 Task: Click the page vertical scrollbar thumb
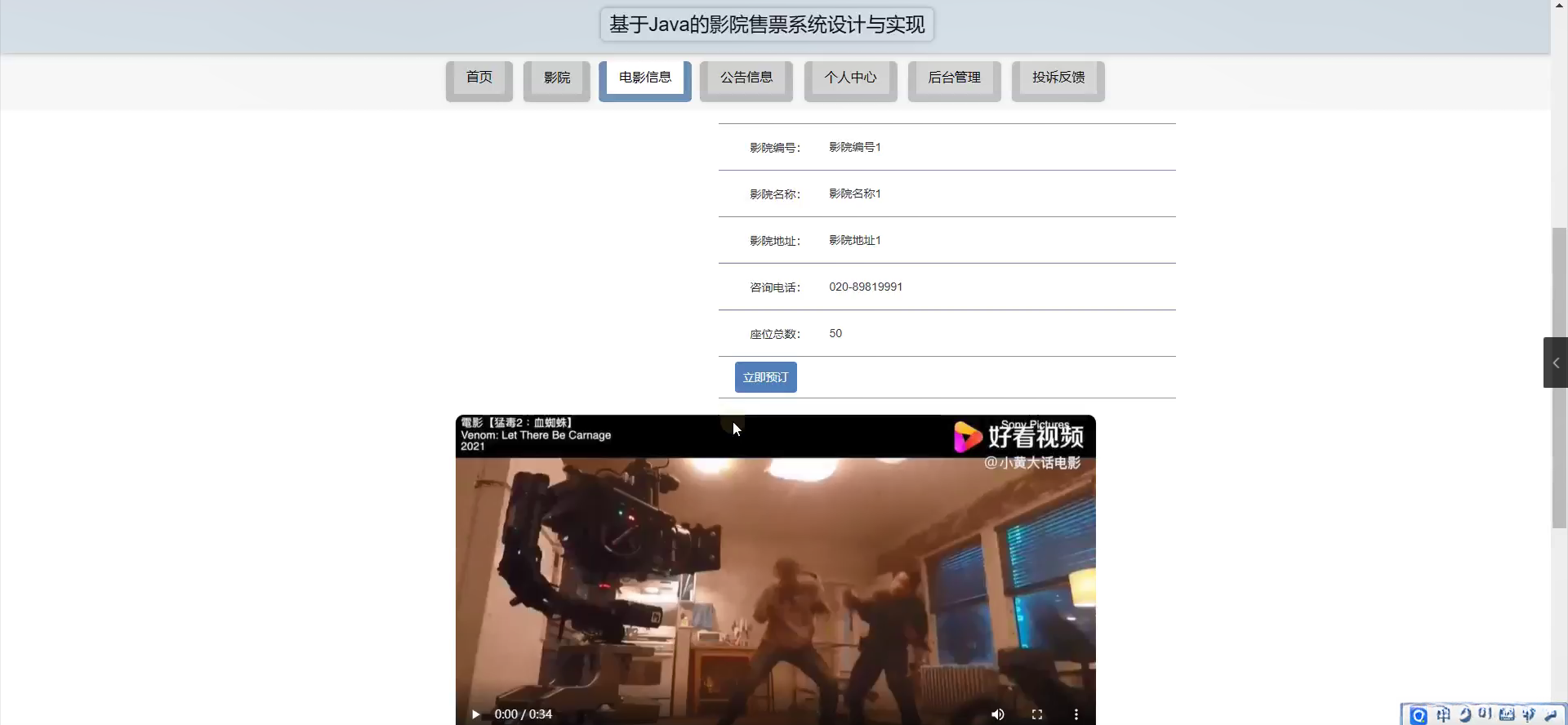click(1559, 377)
